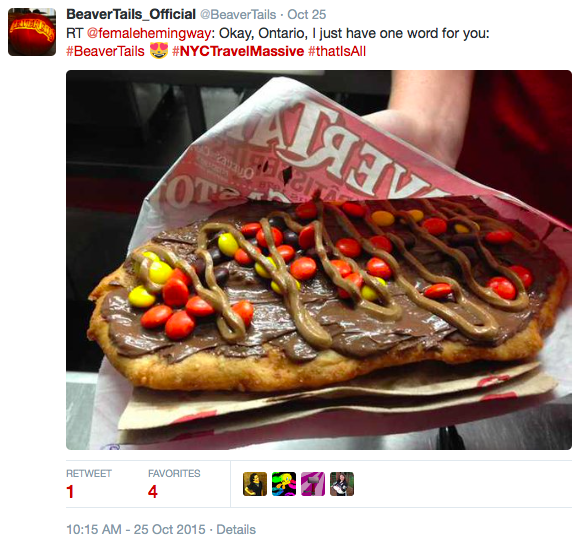Viewport: 583px width, 544px height.
Task: Click the favorites number 4
Action: click(153, 492)
